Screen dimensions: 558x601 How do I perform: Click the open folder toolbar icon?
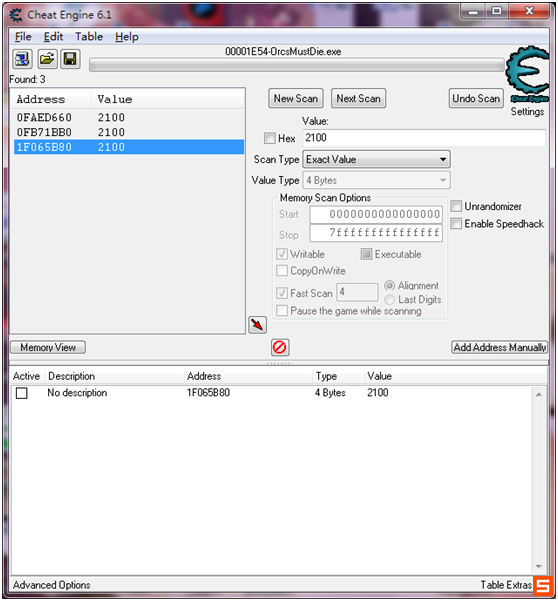point(47,59)
